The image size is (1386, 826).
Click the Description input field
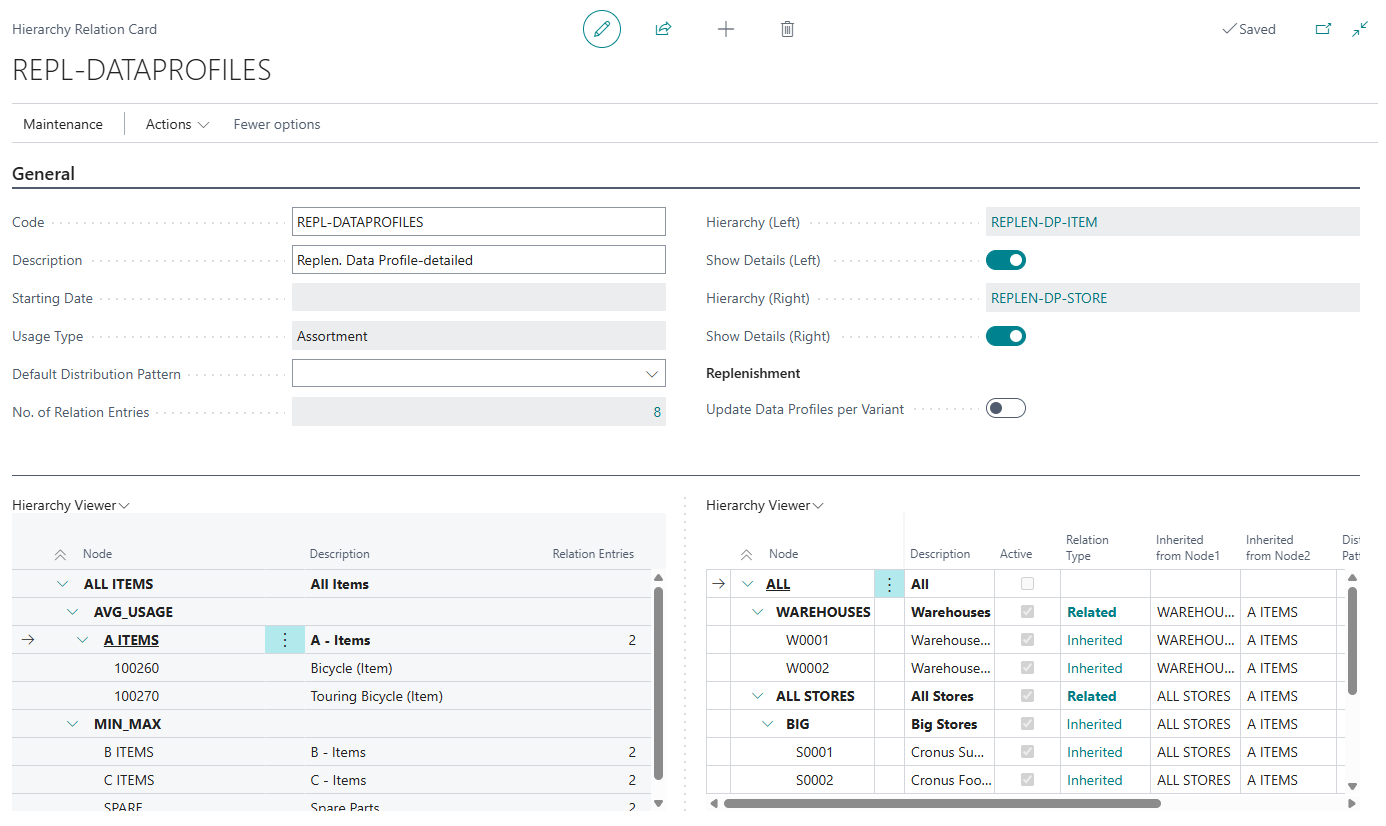tap(478, 260)
